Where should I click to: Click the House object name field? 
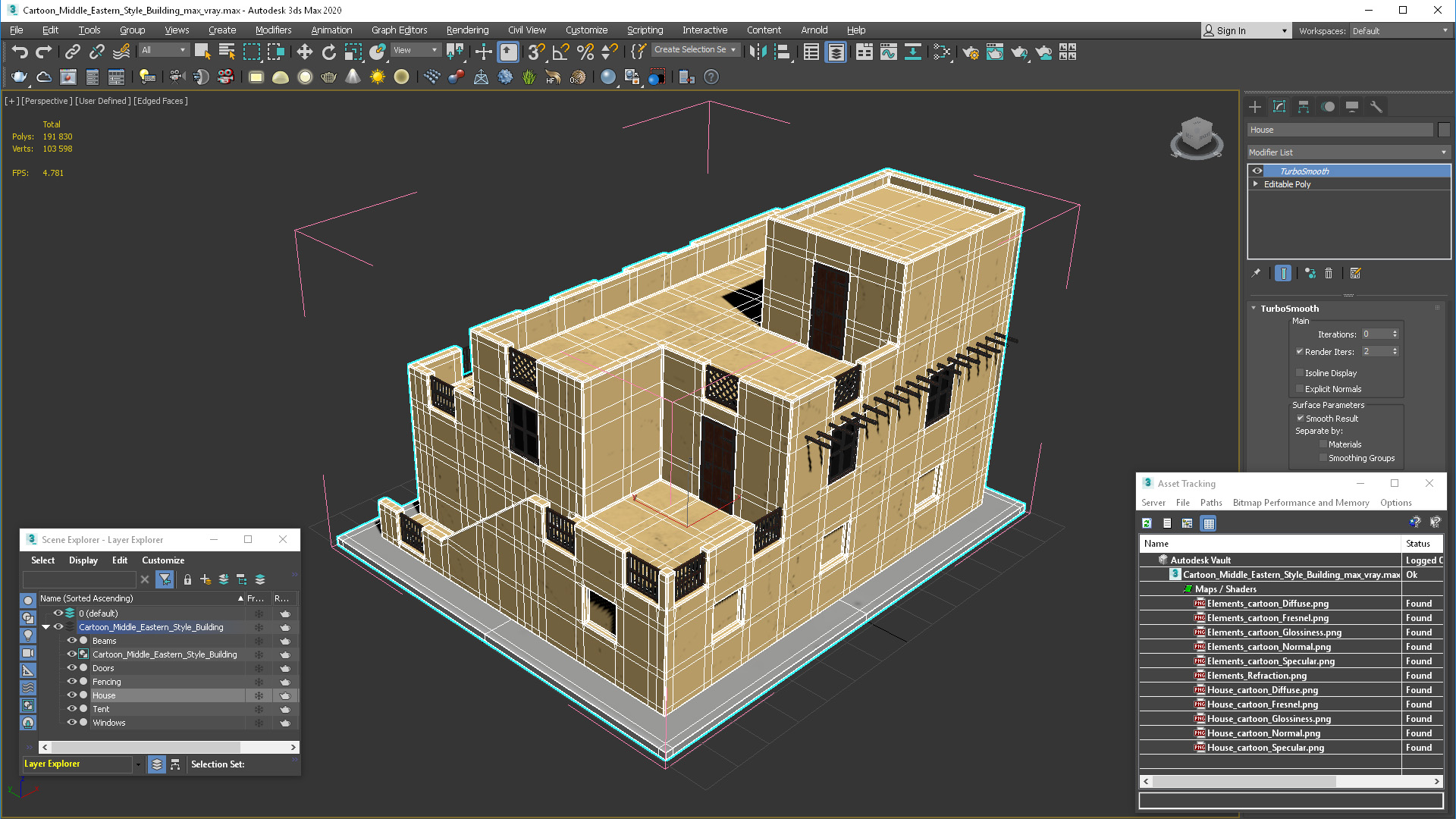1341,130
